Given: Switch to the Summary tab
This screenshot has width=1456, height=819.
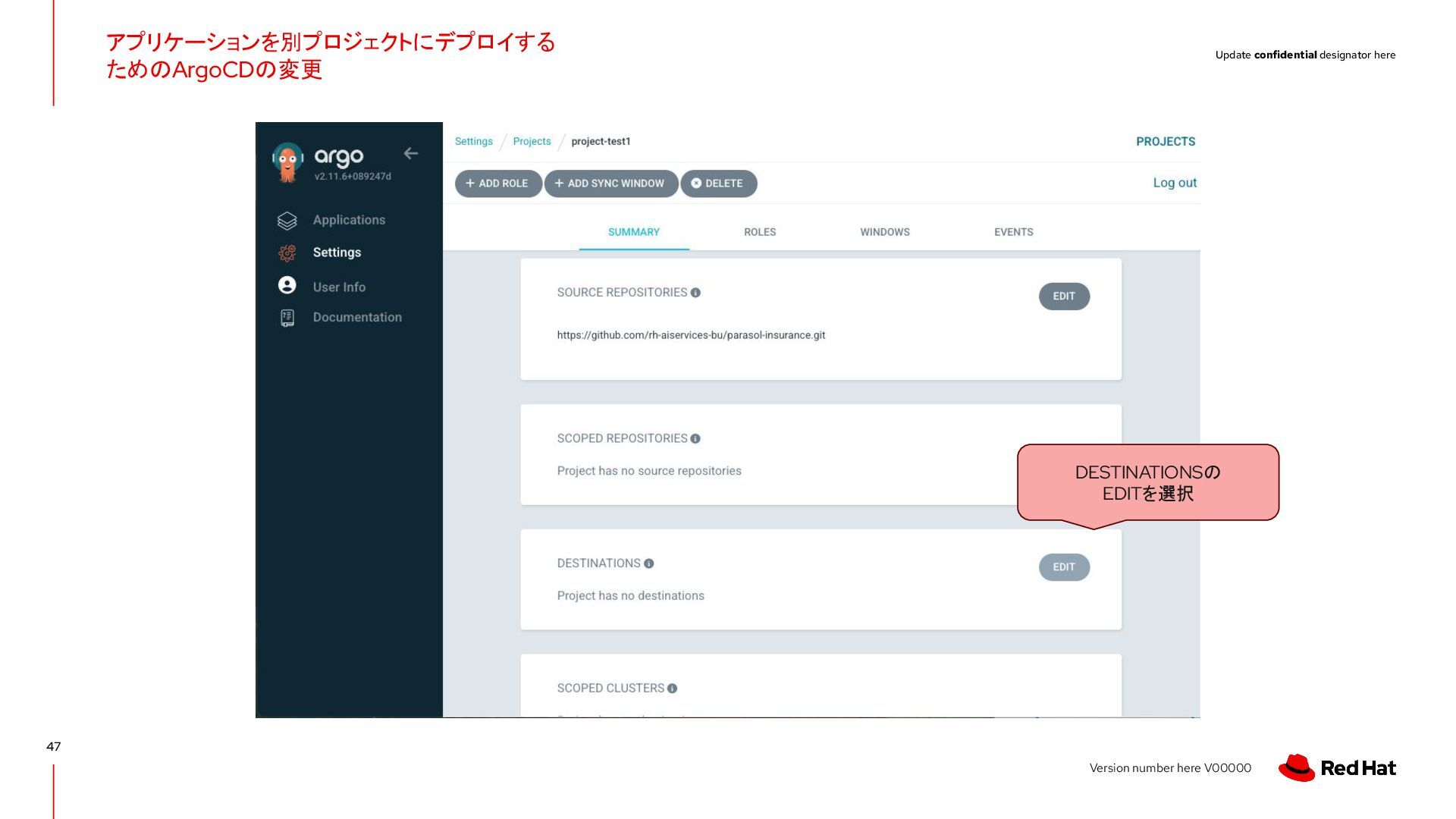Looking at the screenshot, I should pyautogui.click(x=634, y=232).
